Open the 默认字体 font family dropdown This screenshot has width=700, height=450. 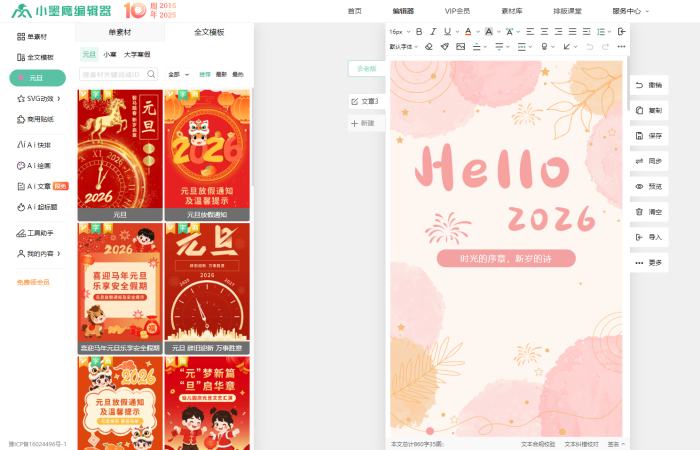pyautogui.click(x=402, y=47)
